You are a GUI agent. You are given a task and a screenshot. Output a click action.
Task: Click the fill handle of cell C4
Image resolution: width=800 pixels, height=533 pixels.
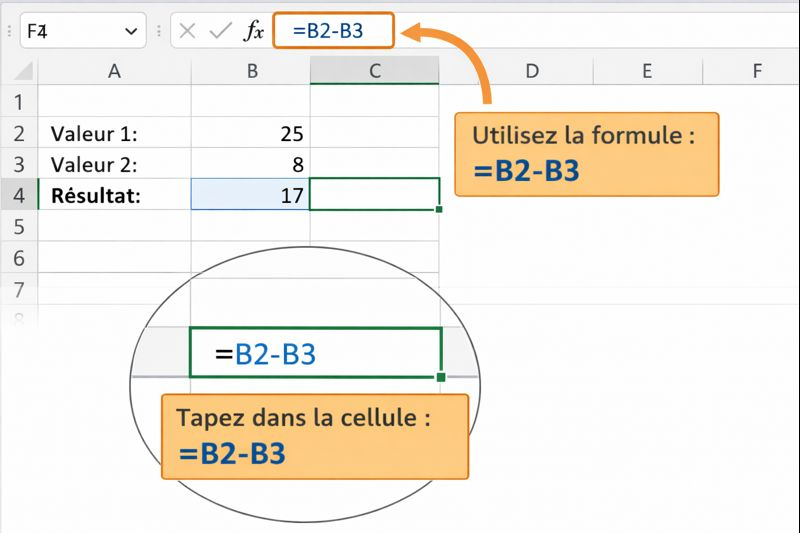tap(439, 209)
